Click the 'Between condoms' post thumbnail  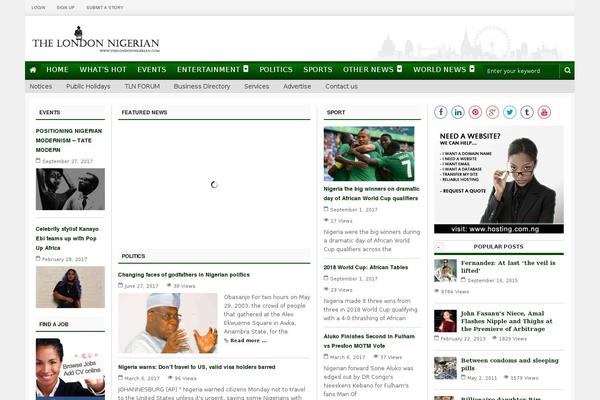point(445,368)
